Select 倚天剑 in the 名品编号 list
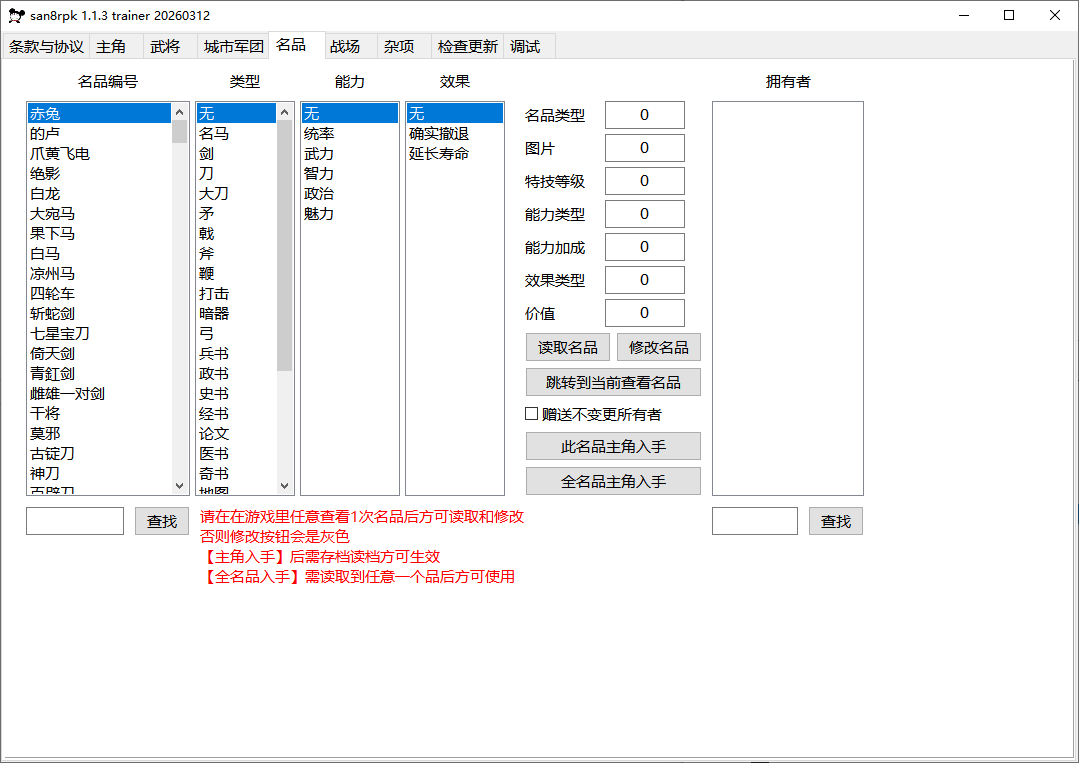 tap(52, 353)
